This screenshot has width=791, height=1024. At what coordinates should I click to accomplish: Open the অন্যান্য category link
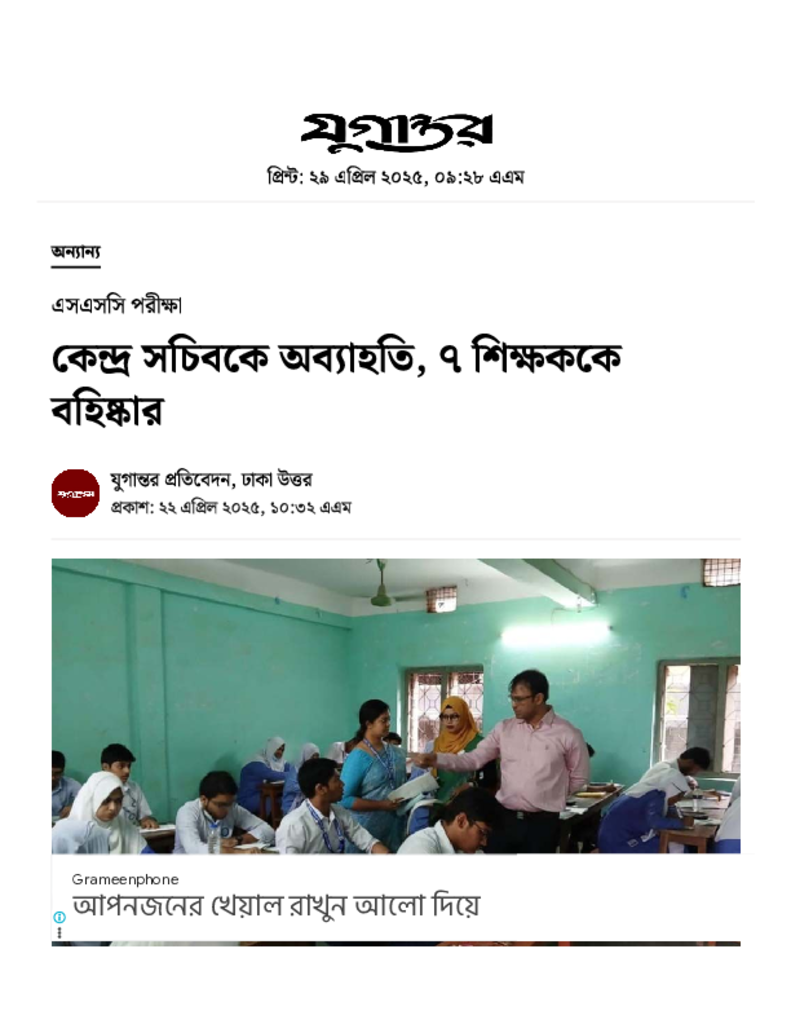(76, 251)
